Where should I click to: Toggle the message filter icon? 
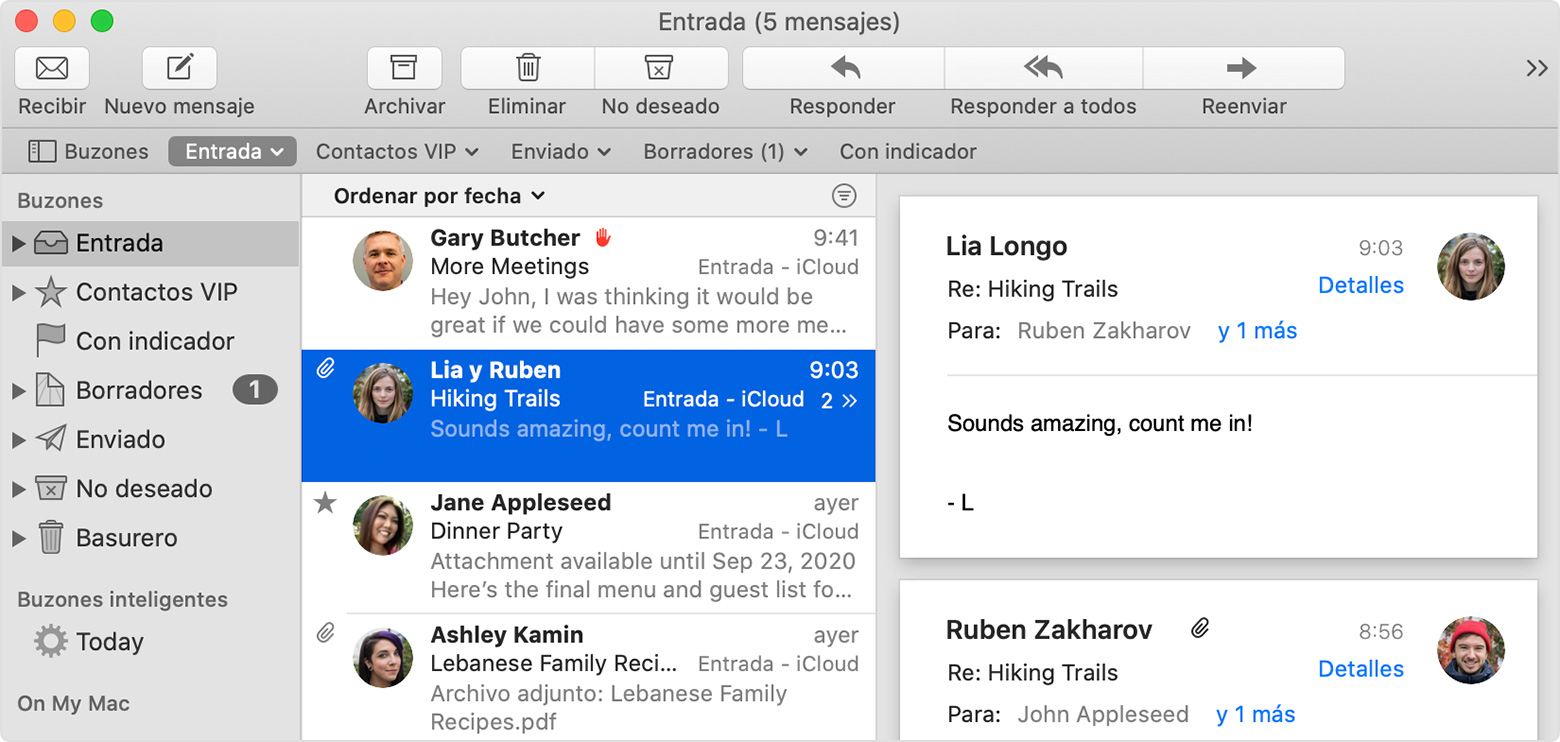pos(844,196)
